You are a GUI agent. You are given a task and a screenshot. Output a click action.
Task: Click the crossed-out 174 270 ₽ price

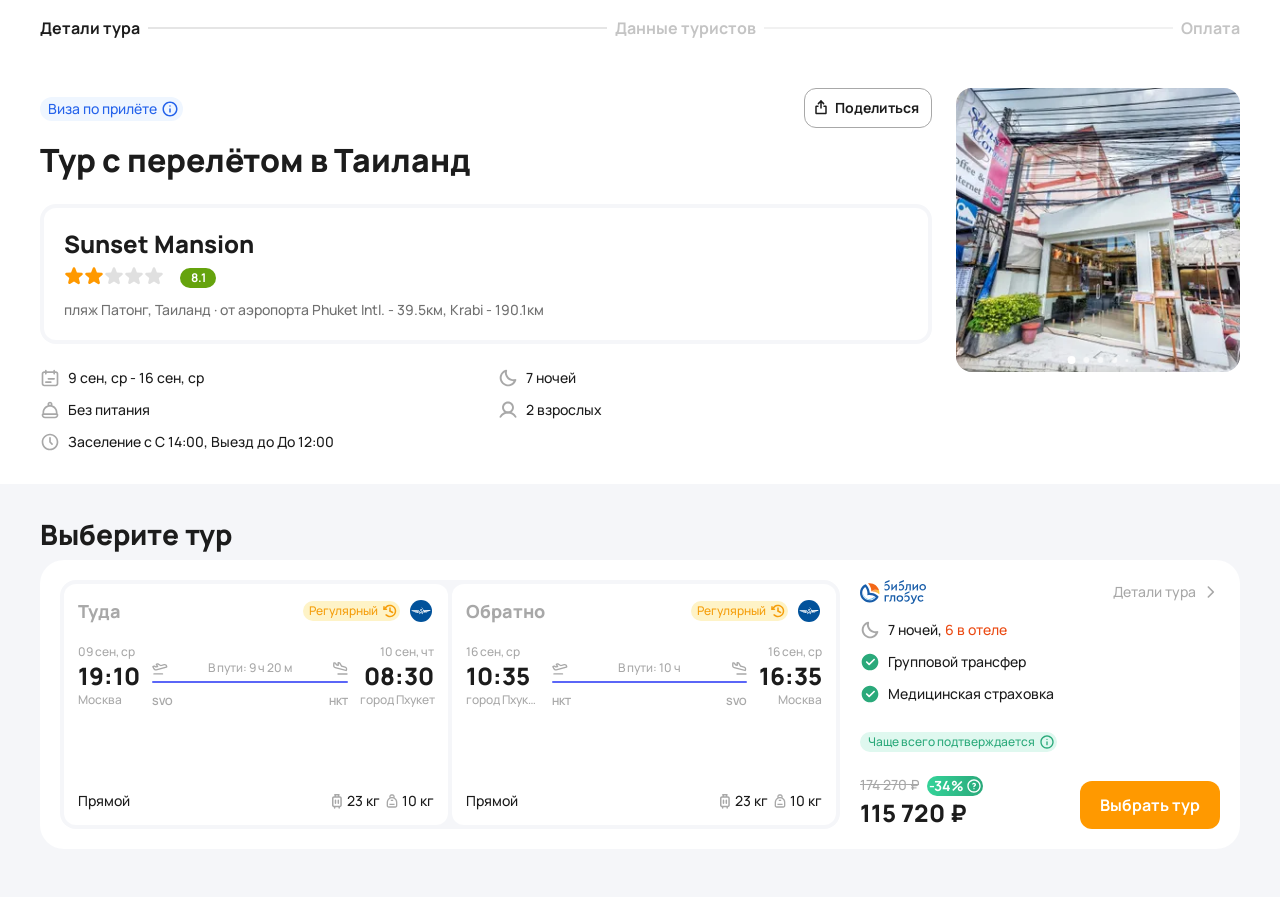coord(889,785)
